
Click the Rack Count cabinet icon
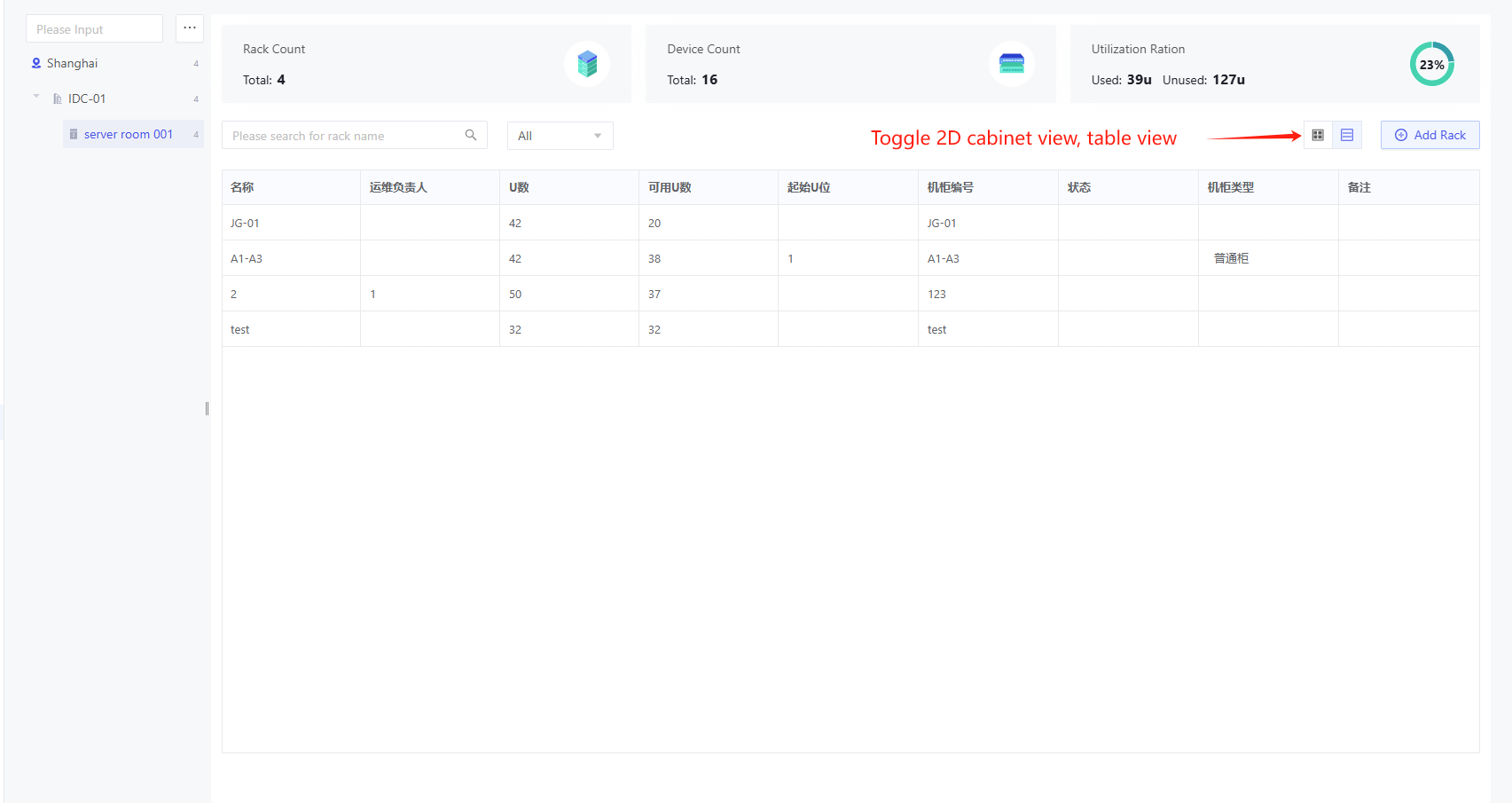click(587, 64)
